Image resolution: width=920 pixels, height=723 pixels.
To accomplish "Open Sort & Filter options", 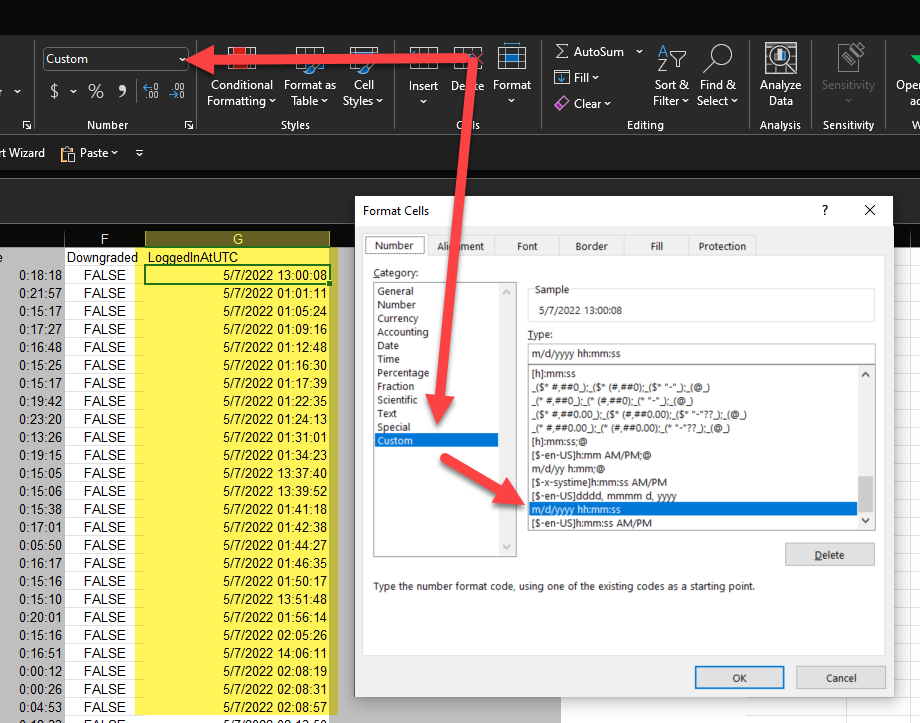I will (x=671, y=77).
